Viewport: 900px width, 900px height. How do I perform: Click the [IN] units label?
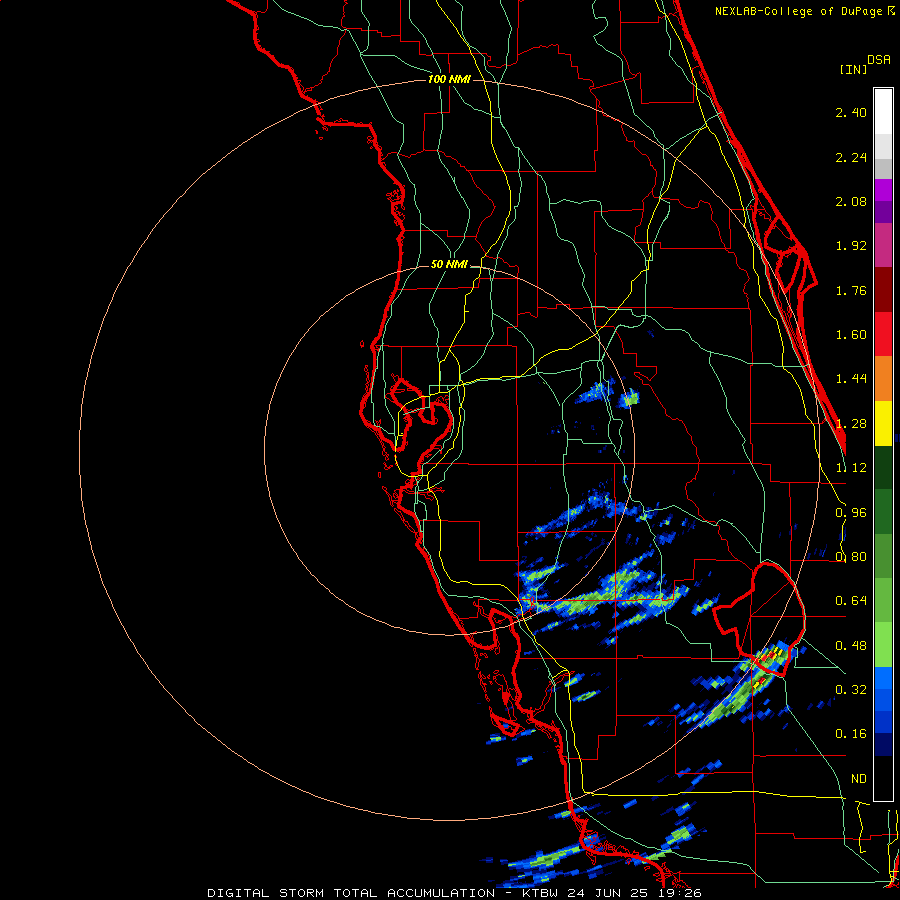[x=853, y=69]
